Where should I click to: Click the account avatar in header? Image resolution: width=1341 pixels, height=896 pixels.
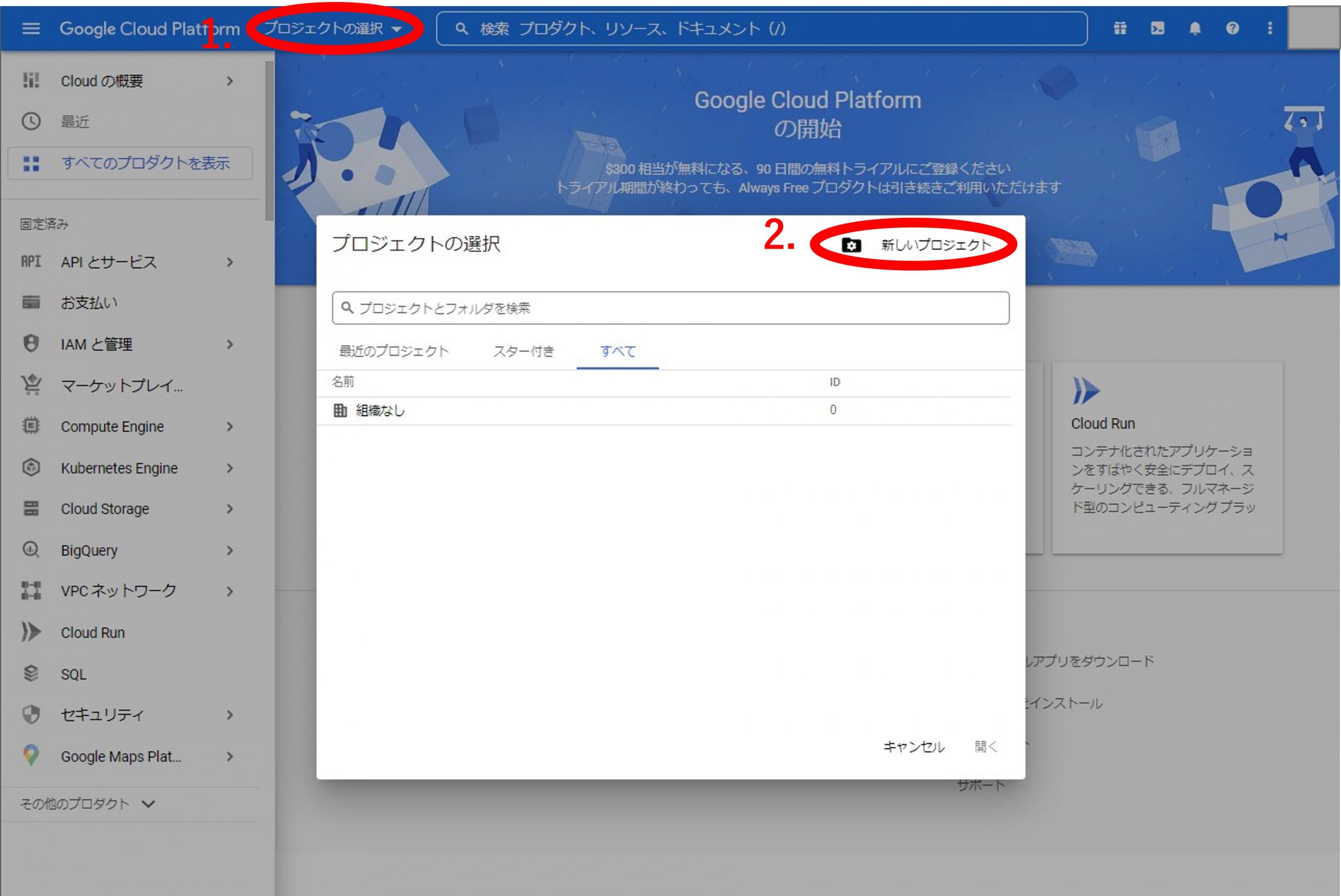pyautogui.click(x=1313, y=27)
